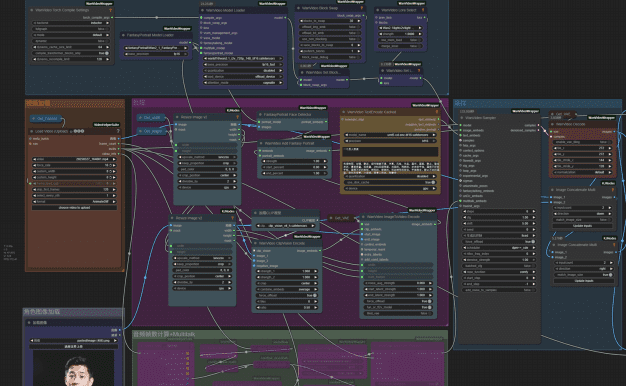Image resolution: width=626 pixels, height=386 pixels.
Task: Click Update inputs on lower Image Concatenate Multi
Action: pyautogui.click(x=584, y=281)
